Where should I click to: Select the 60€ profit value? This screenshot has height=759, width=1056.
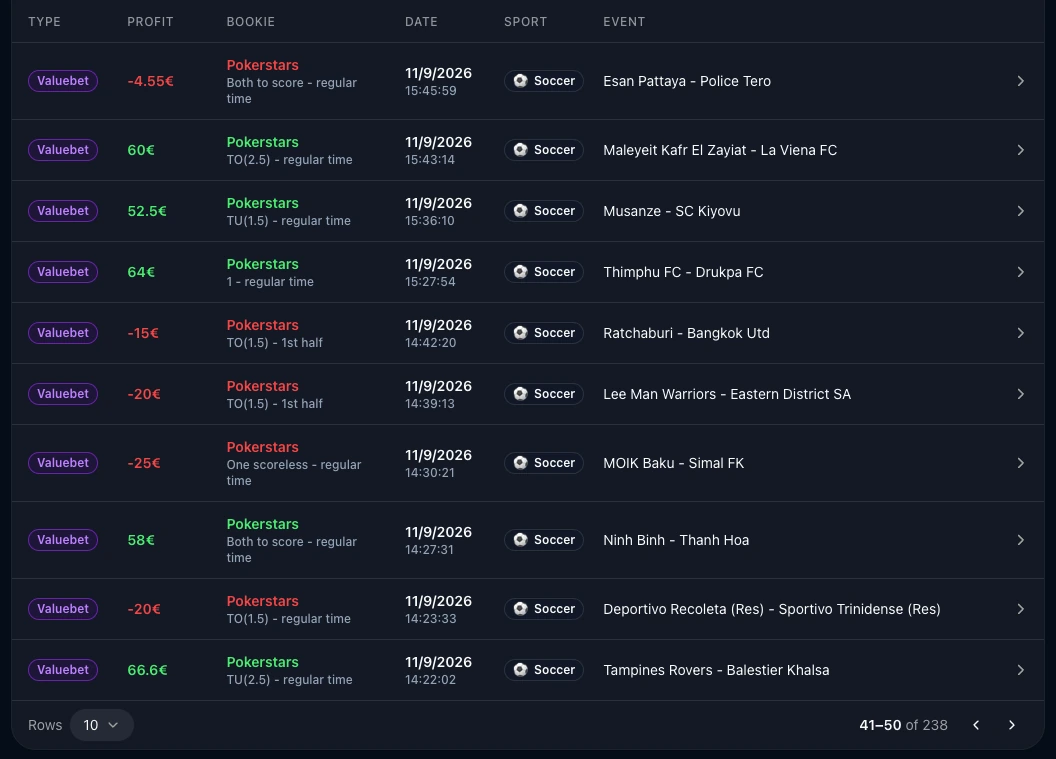(x=141, y=150)
